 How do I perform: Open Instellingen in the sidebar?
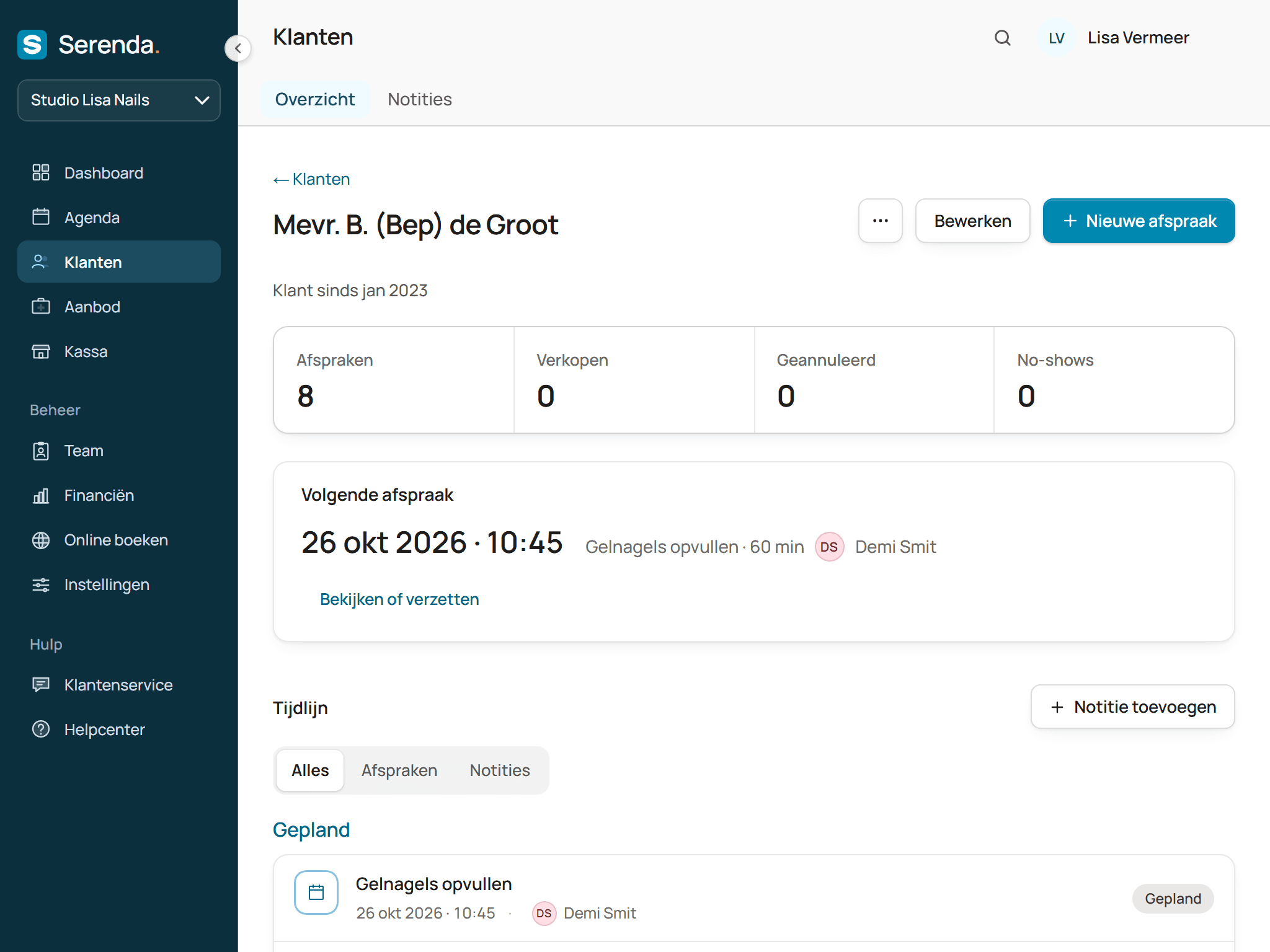[x=119, y=584]
